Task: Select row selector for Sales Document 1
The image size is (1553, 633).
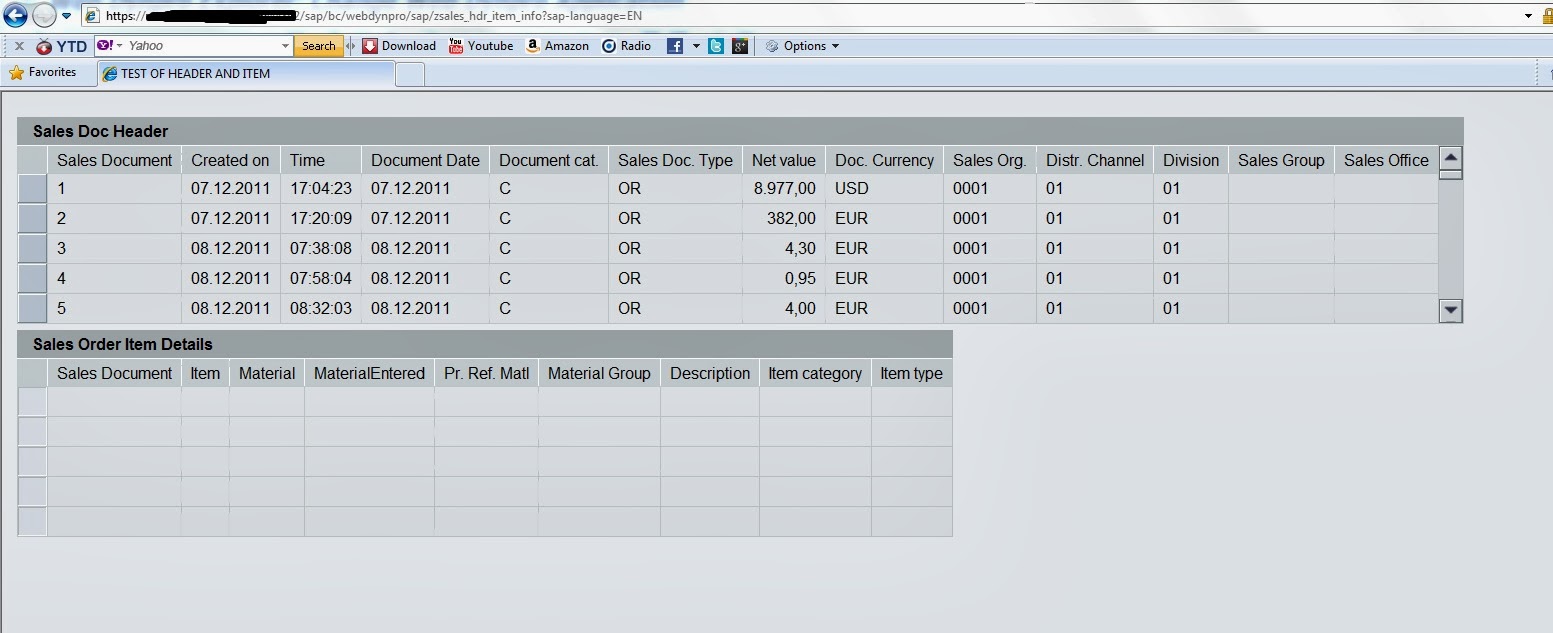Action: 33,189
